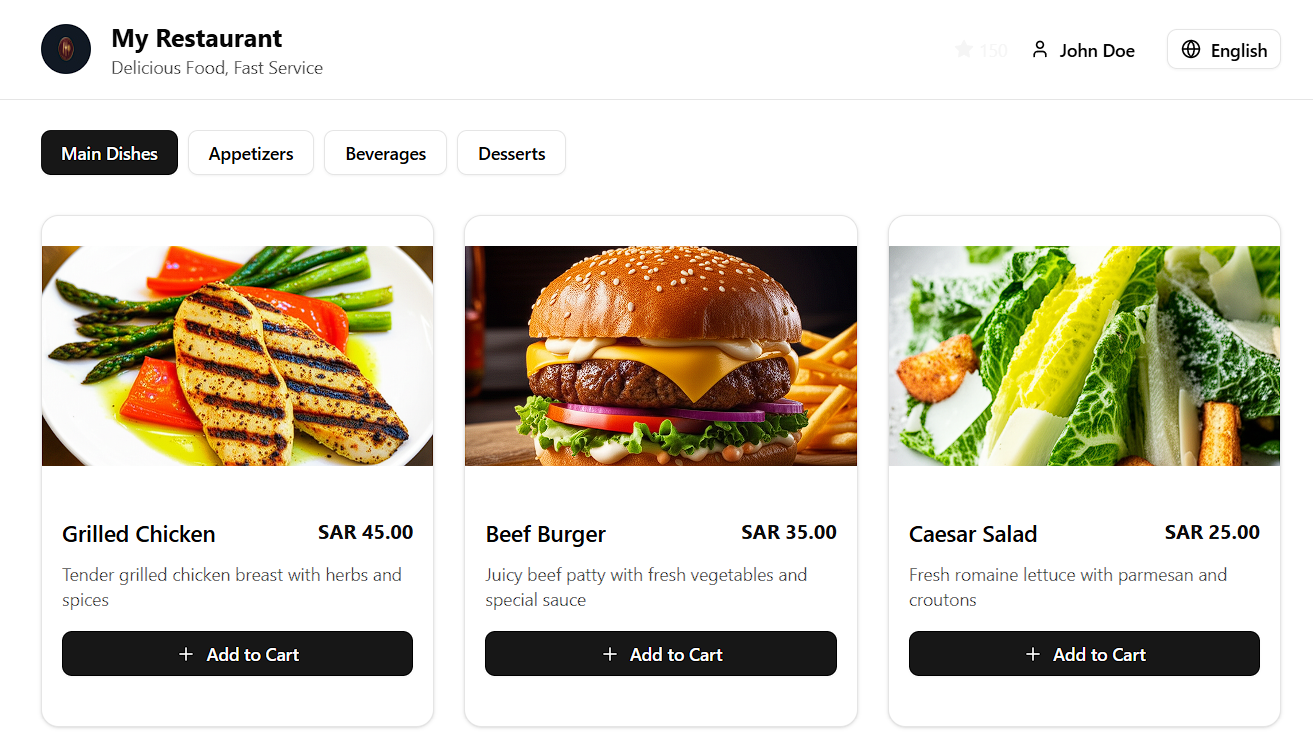1313x732 pixels.
Task: Open the Desserts category
Action: click(511, 153)
